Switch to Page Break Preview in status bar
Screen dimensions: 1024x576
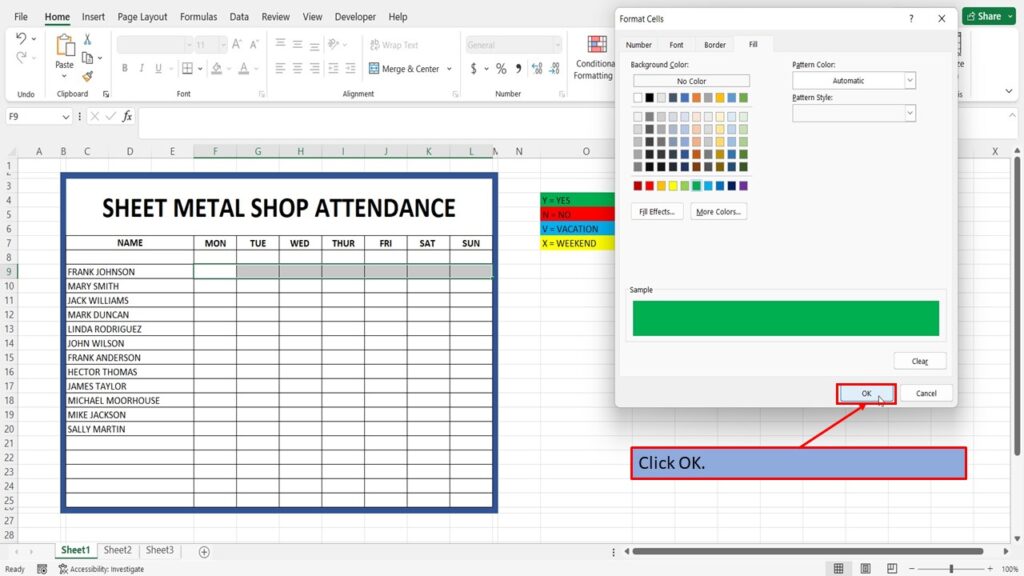[891, 568]
